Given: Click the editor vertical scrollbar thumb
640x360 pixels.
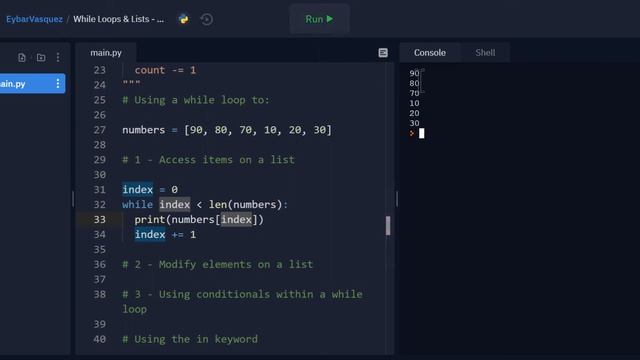Looking at the screenshot, I should pos(388,226).
